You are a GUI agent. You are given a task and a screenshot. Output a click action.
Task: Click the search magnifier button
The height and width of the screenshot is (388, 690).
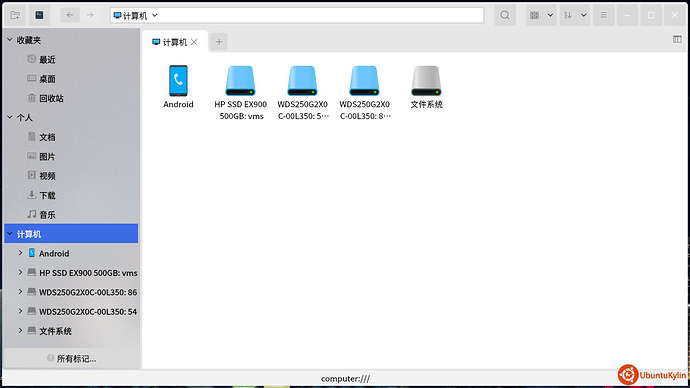point(505,15)
